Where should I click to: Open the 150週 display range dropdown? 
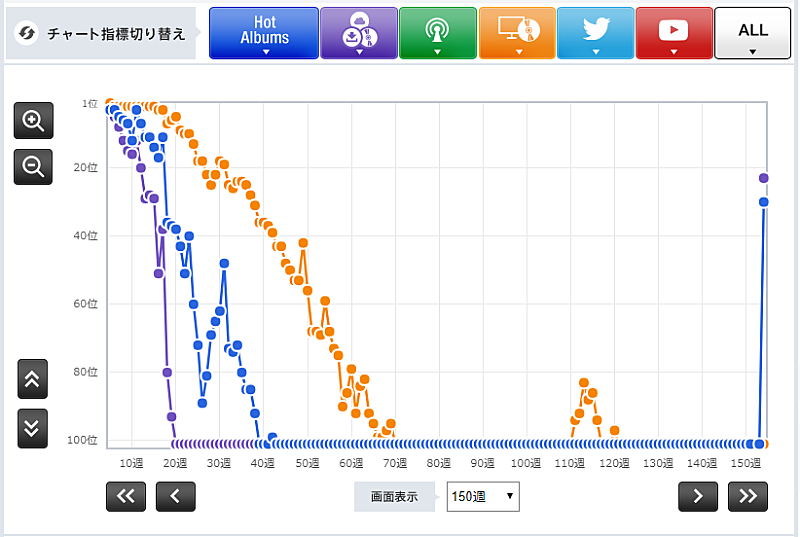(483, 495)
